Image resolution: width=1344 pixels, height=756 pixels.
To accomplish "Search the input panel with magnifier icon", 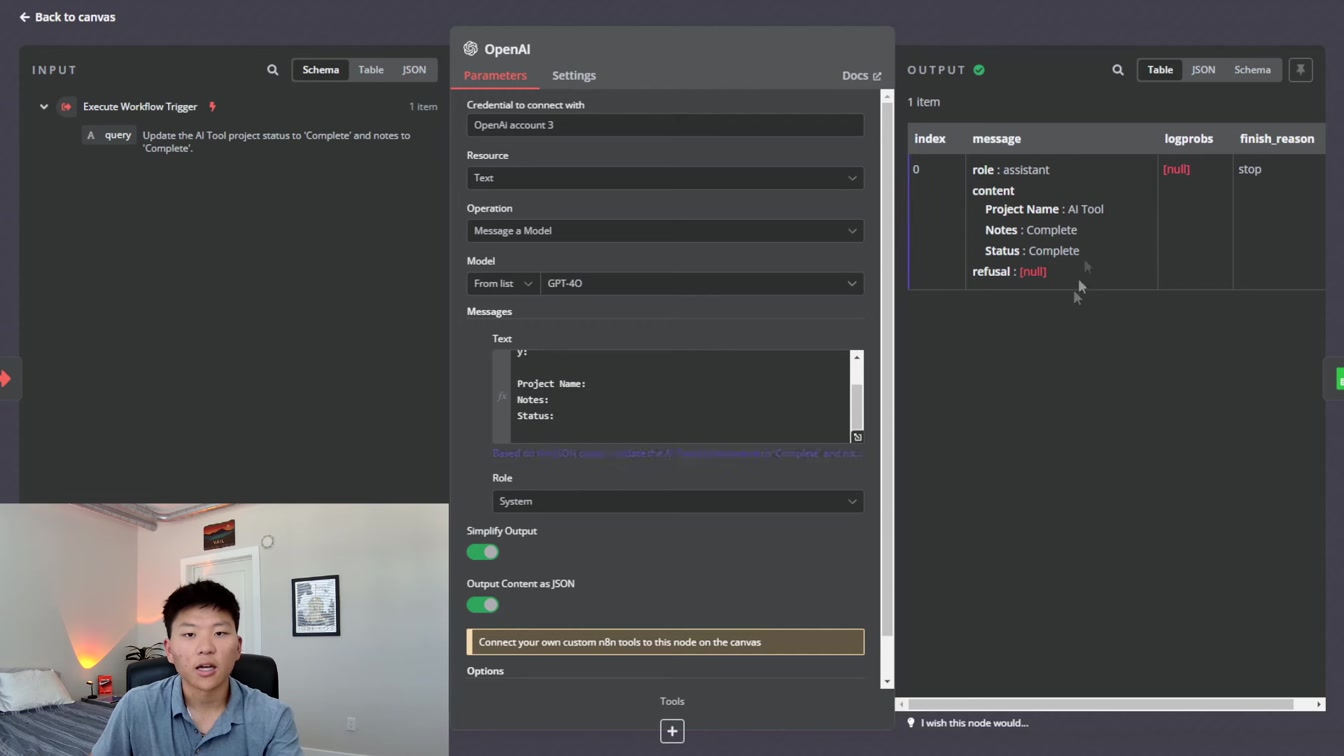I will pyautogui.click(x=273, y=70).
